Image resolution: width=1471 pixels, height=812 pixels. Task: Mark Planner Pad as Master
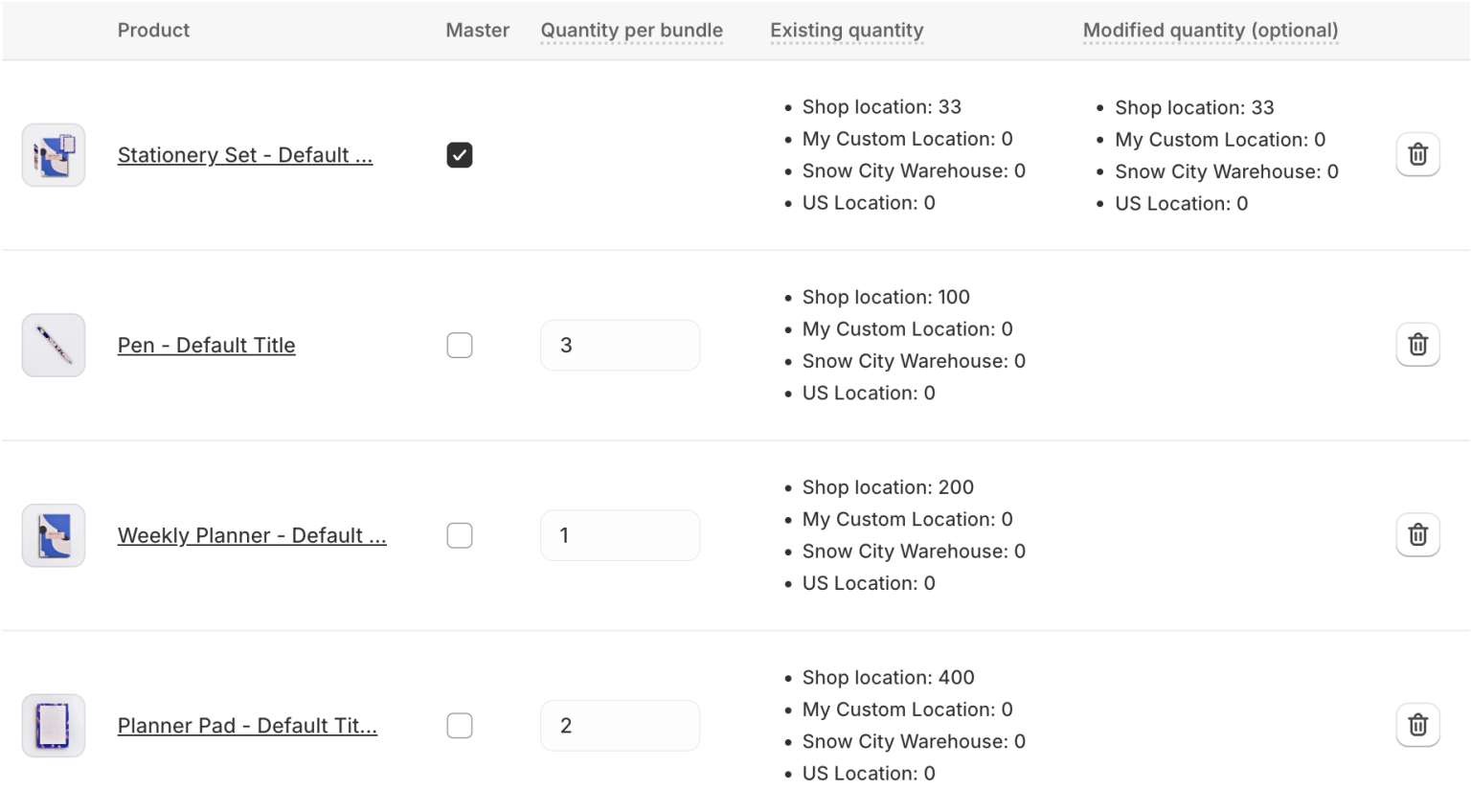460,726
